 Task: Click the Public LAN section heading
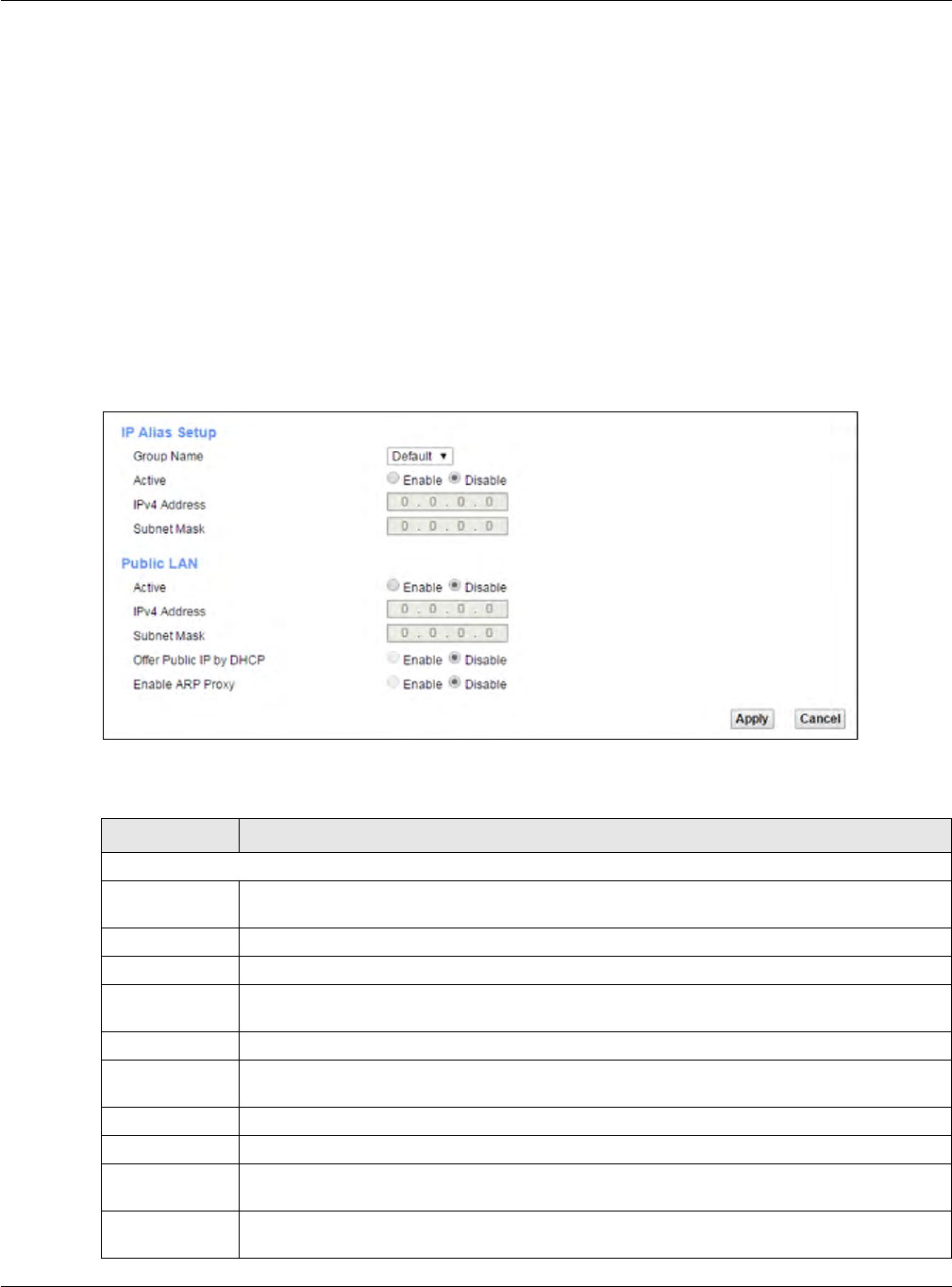159,563
